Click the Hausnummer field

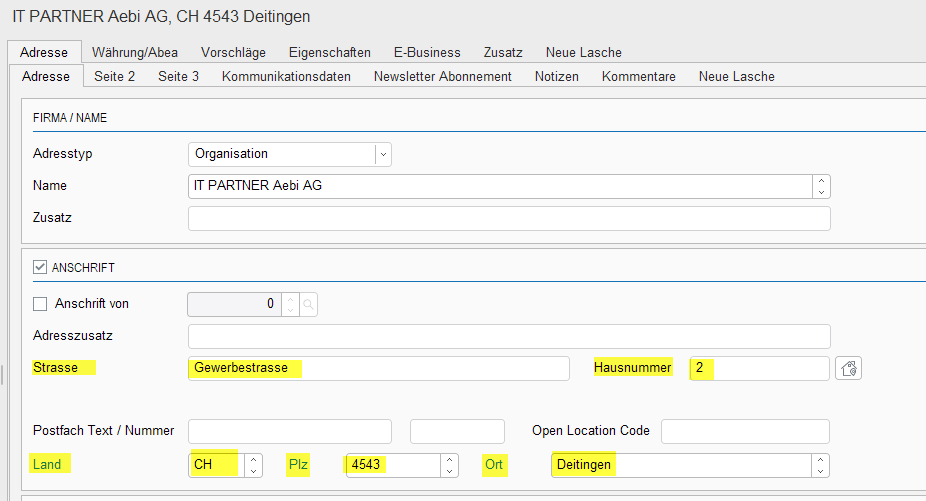pos(759,368)
